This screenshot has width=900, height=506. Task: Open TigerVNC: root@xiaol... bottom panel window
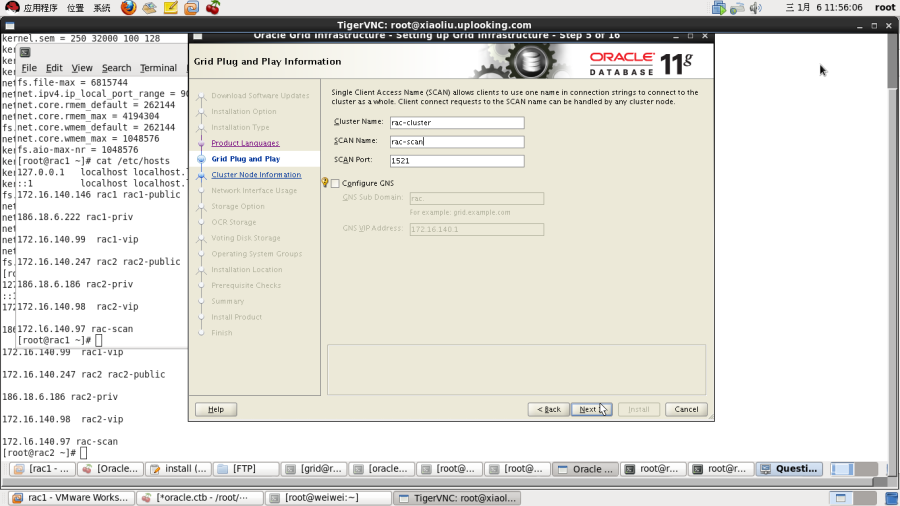457,498
